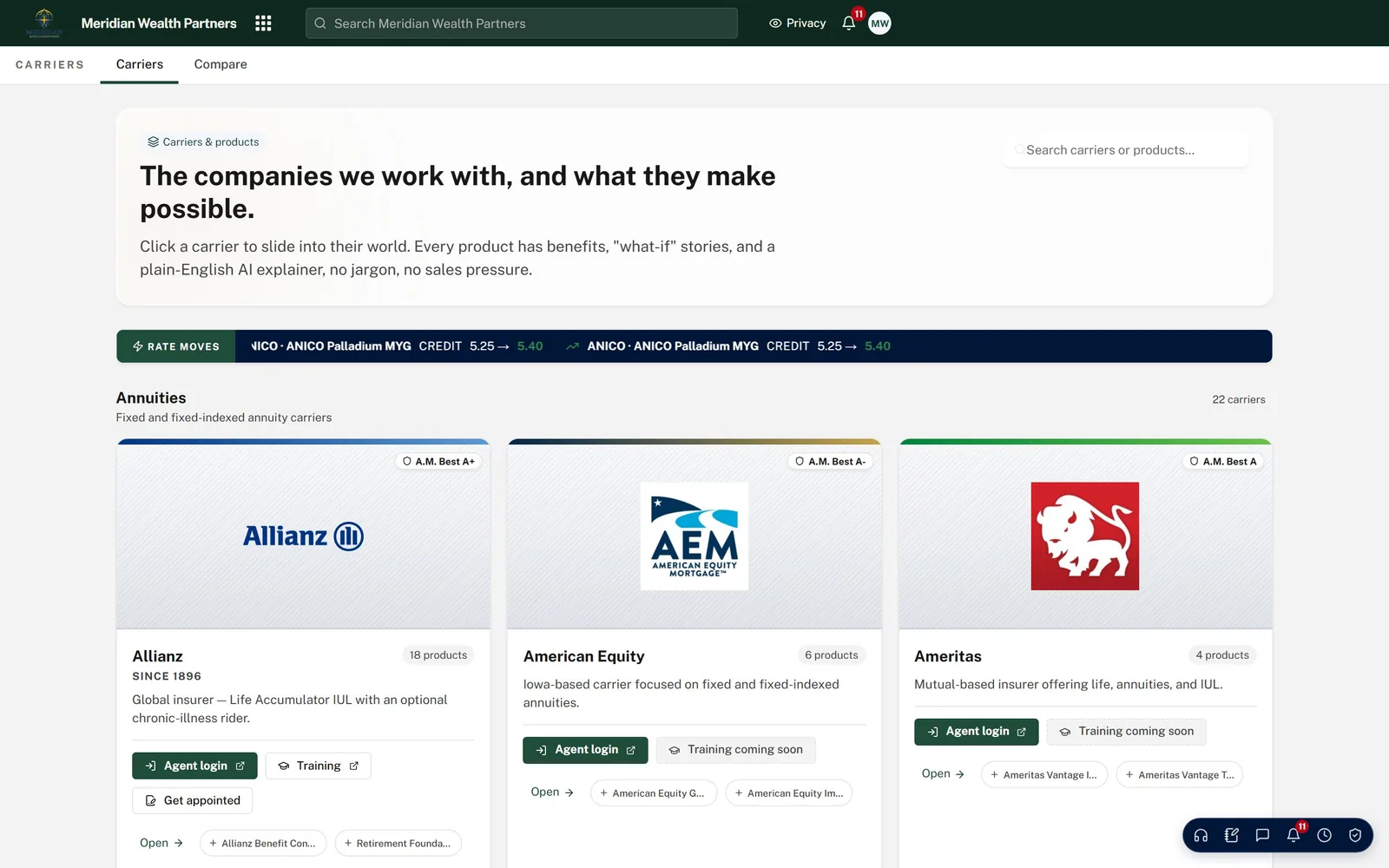Expand the Allianz Benefit Con... product chip
Viewport: 1389px width, 868px height.
263,844
